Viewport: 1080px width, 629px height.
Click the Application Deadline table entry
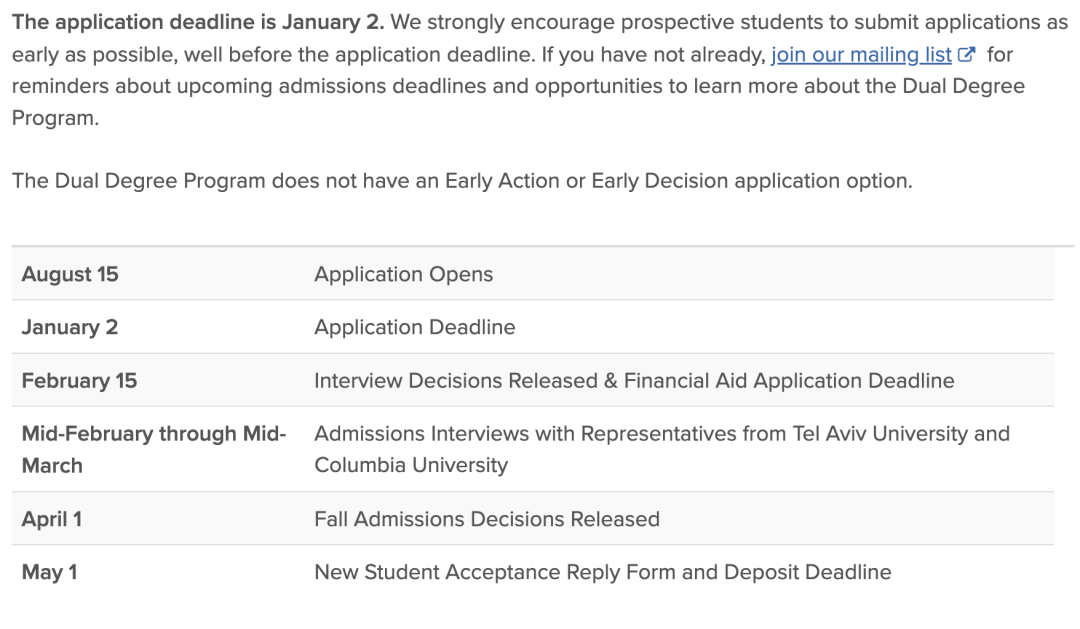[415, 327]
